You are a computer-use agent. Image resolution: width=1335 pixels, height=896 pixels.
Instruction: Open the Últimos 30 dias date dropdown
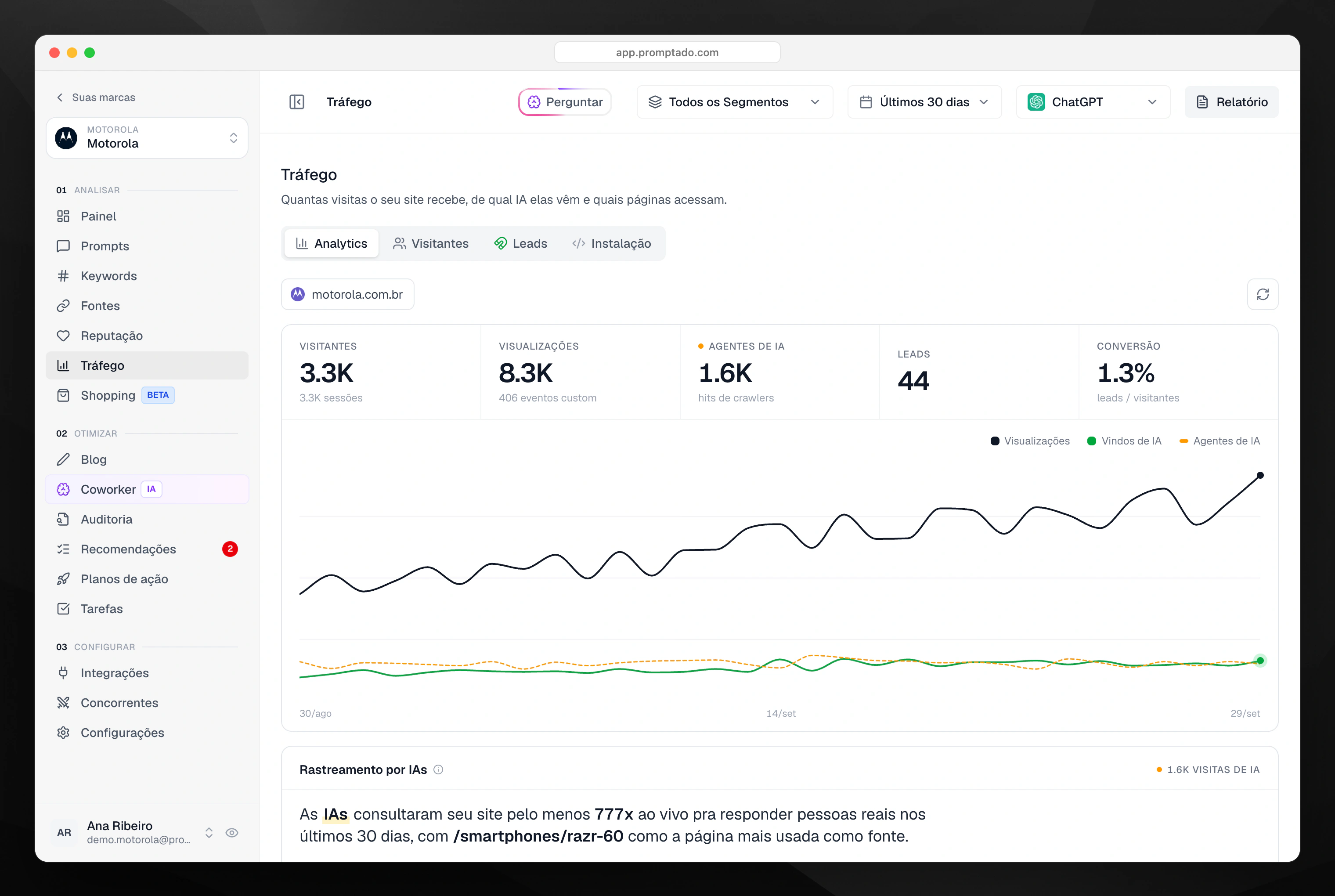(x=924, y=102)
